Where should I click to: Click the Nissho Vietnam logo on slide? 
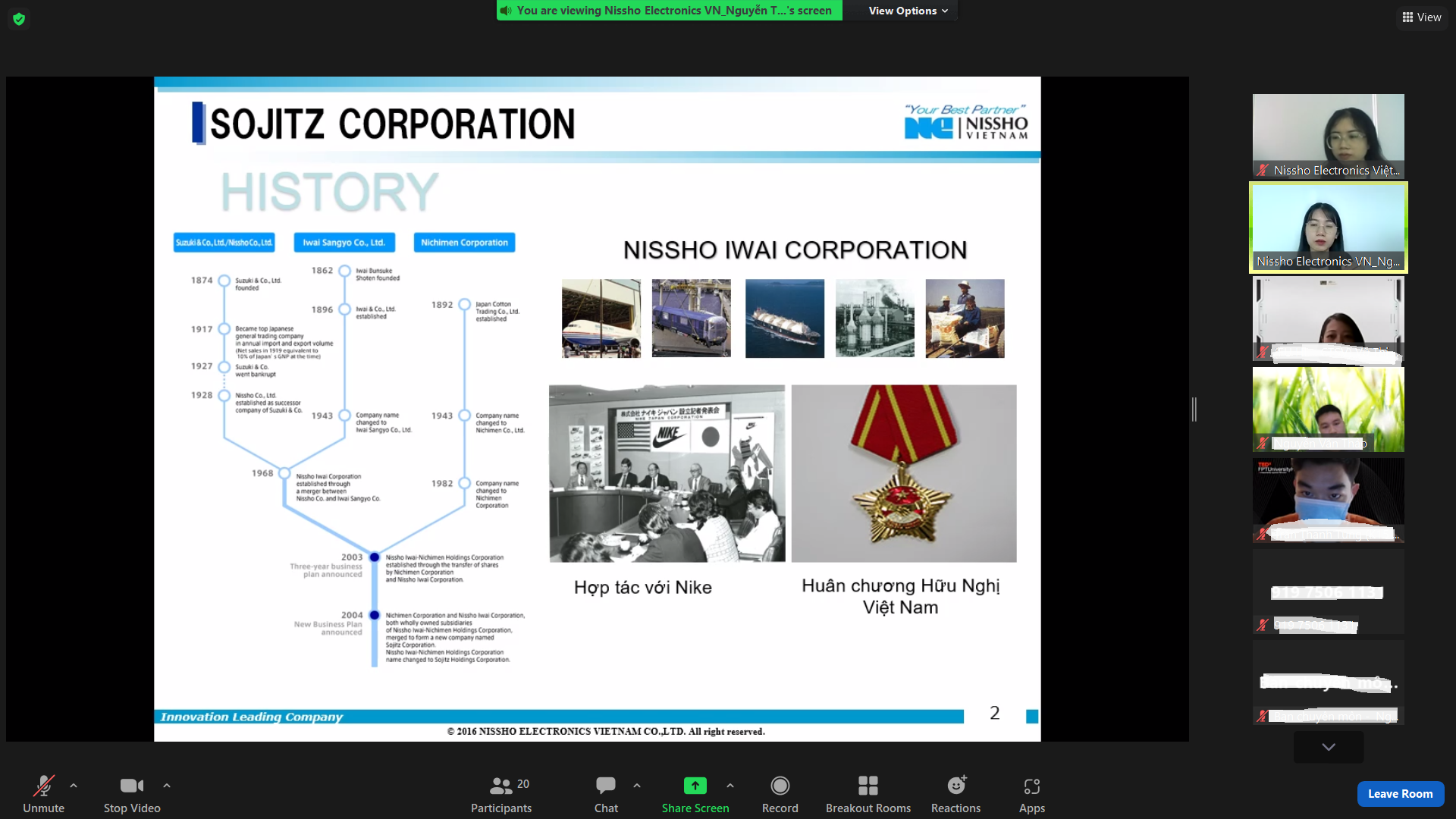(966, 123)
